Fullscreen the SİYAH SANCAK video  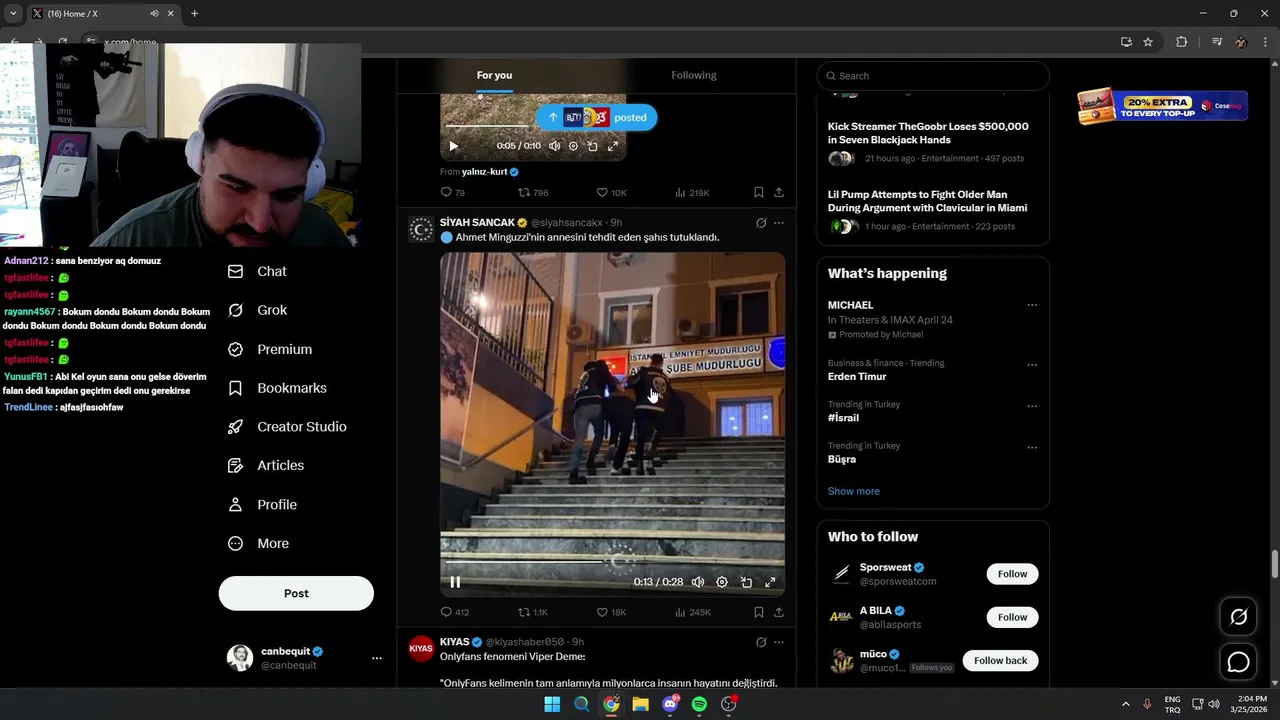point(770,582)
